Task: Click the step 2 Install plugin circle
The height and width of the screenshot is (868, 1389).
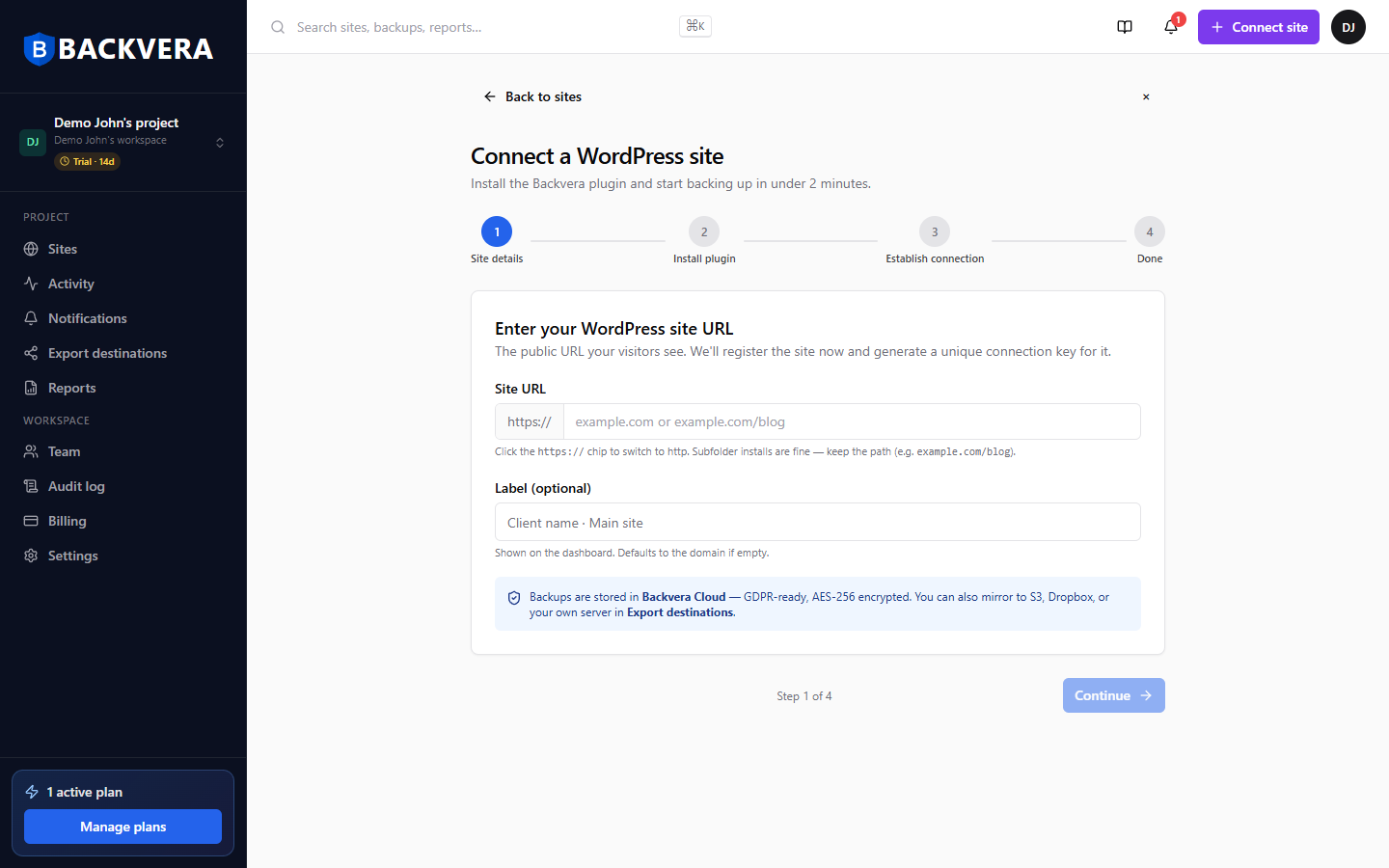Action: click(704, 231)
